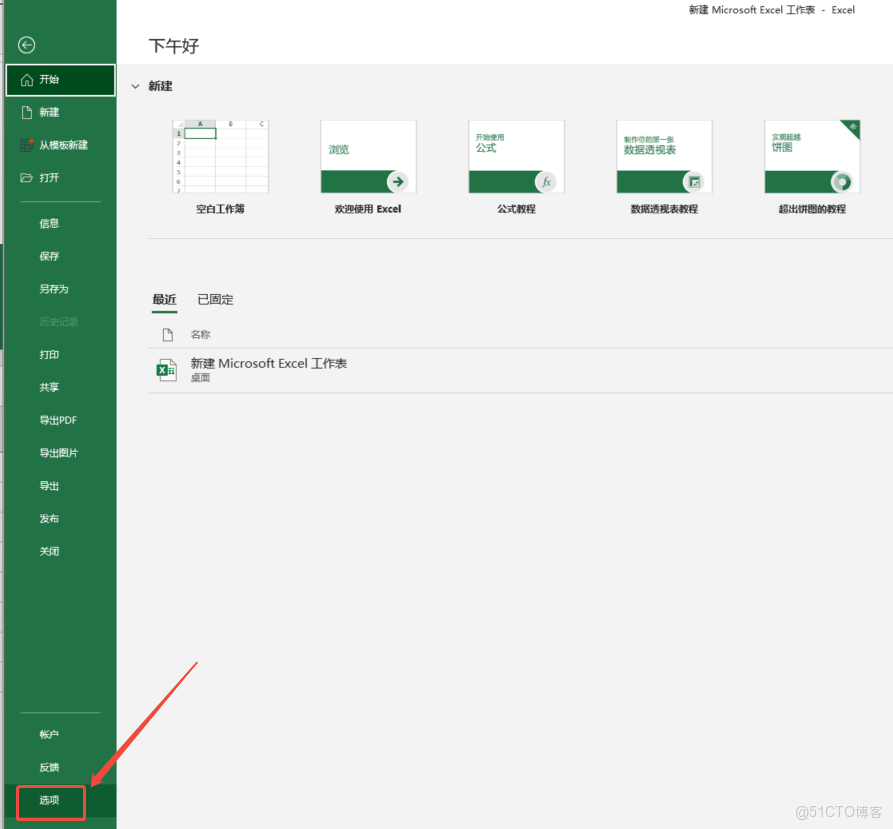
Task: Click the template icon beside 从模板新建
Action: pos(27,145)
